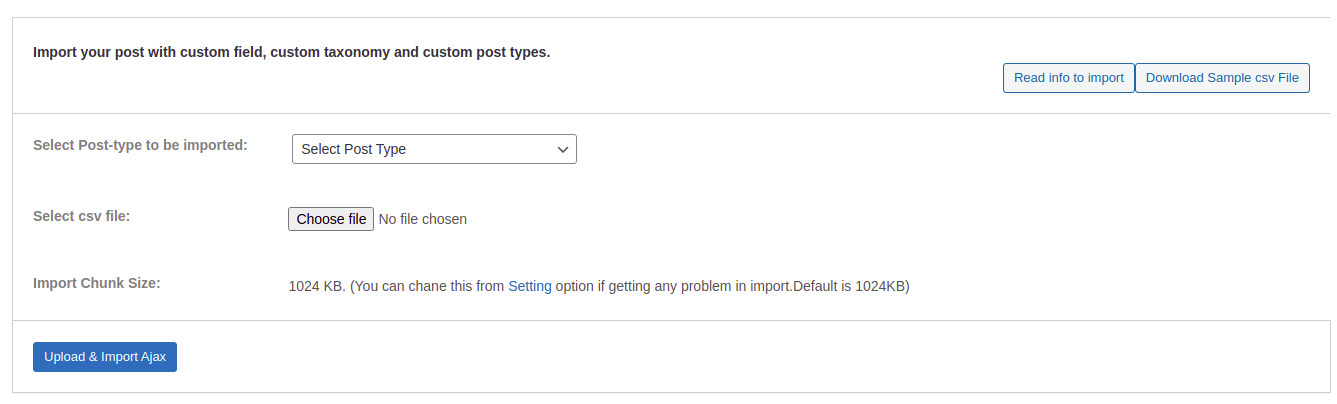Click the Choose file button
Screen dimensions: 1337x404
331,219
